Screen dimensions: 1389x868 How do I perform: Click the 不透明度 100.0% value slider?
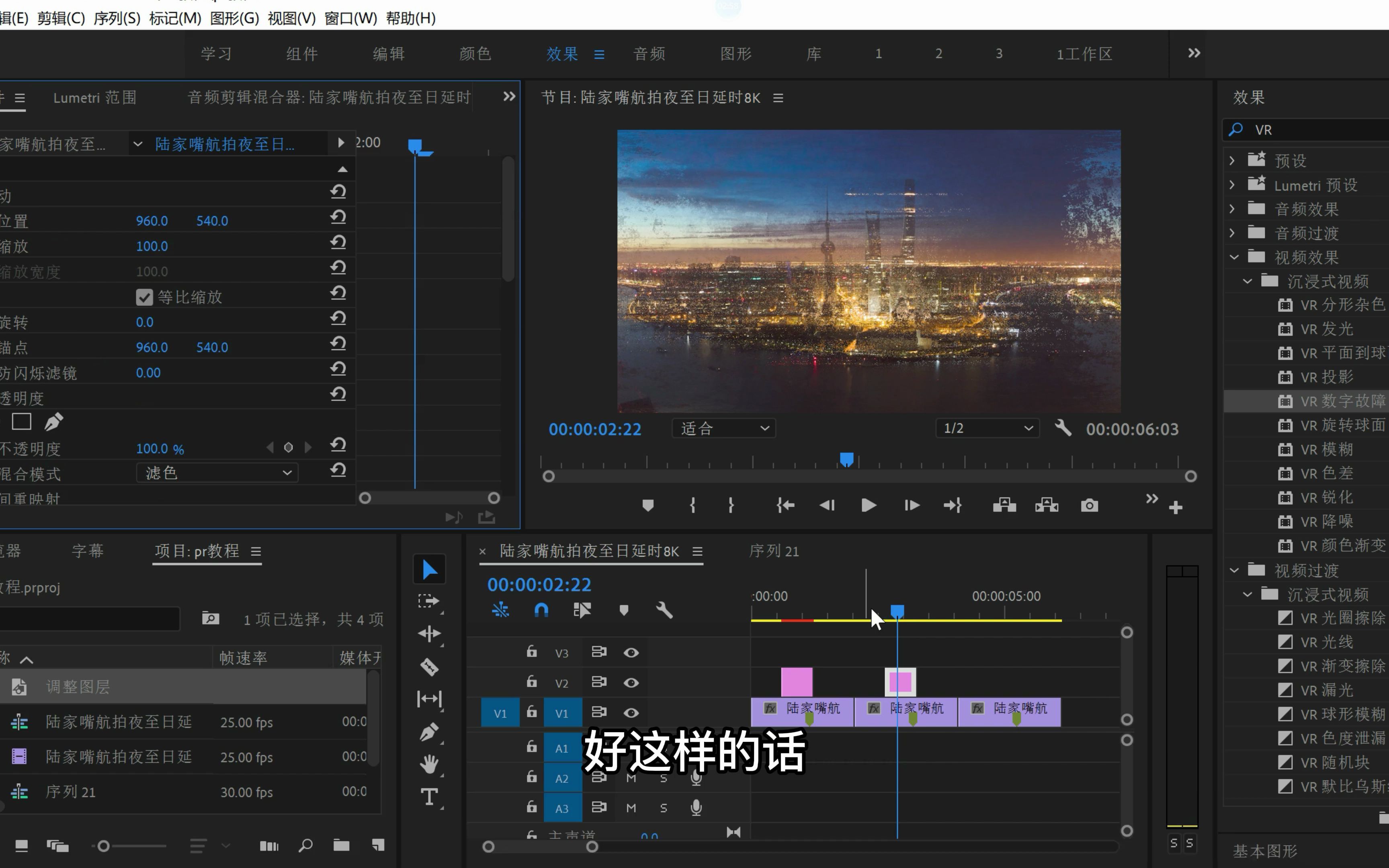click(x=160, y=448)
